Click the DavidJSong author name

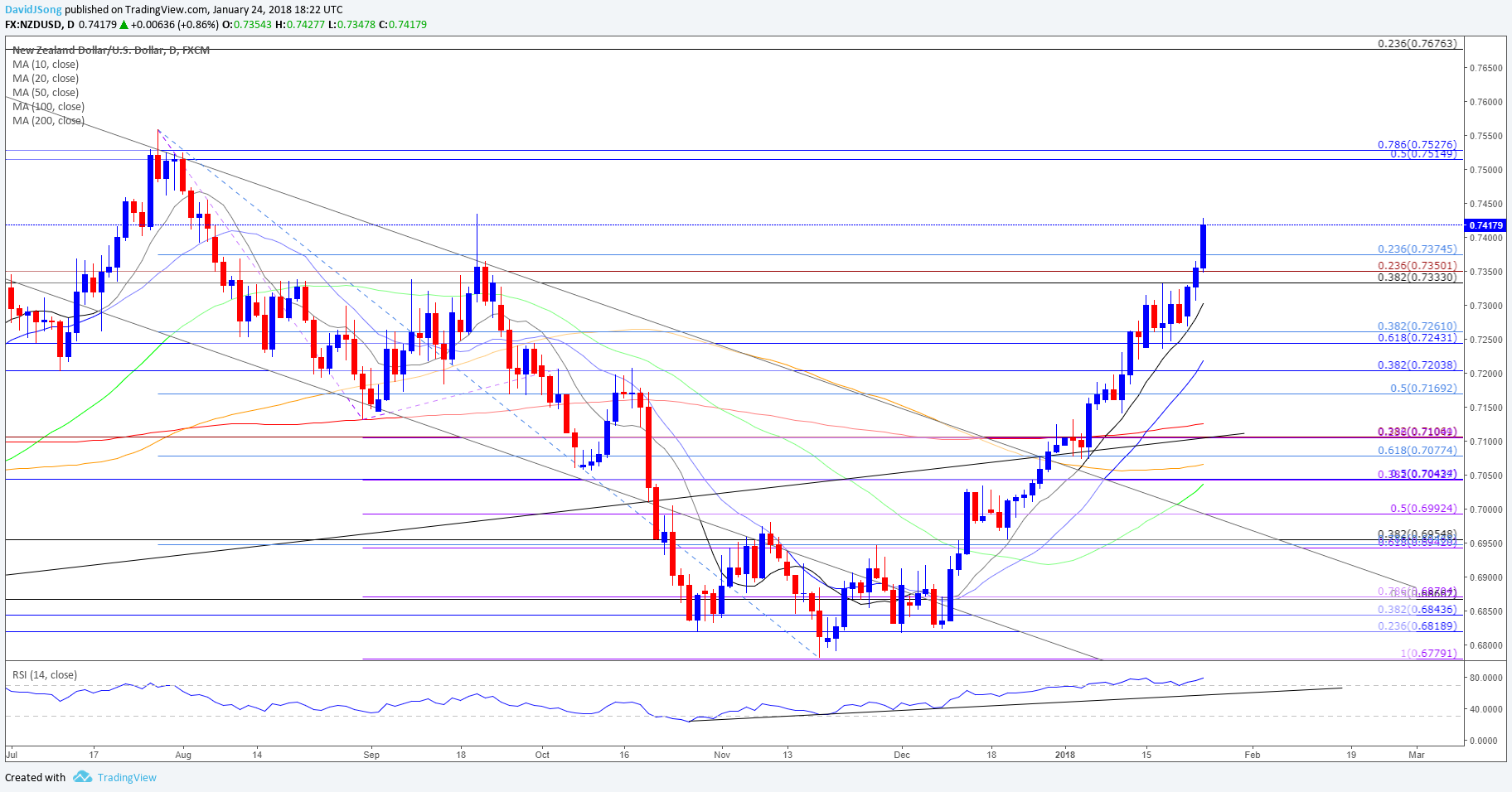point(33,10)
